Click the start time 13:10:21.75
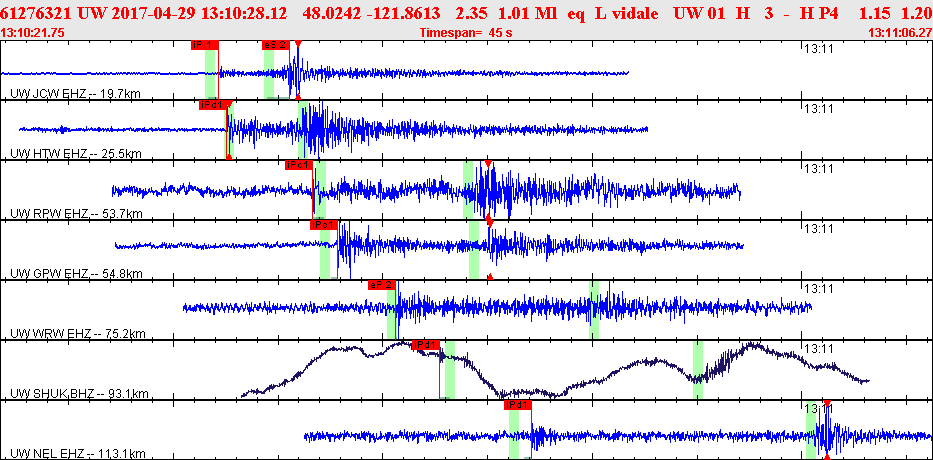The image size is (933, 460). [x=33, y=33]
